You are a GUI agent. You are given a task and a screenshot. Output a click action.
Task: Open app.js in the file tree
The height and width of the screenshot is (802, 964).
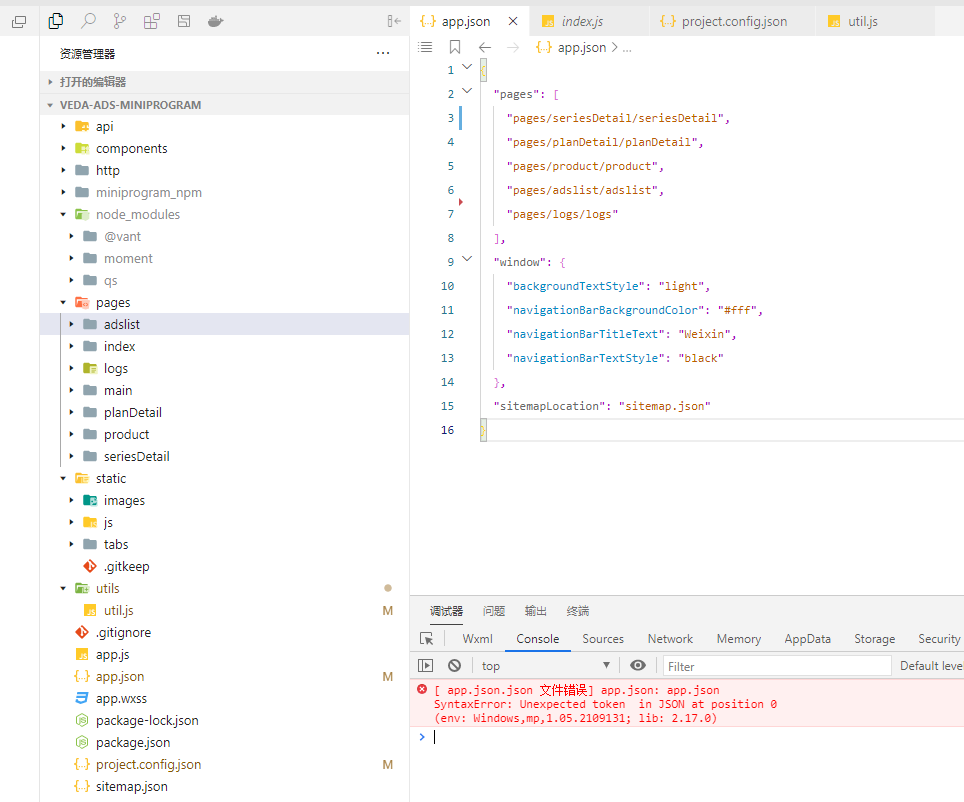tap(103, 655)
